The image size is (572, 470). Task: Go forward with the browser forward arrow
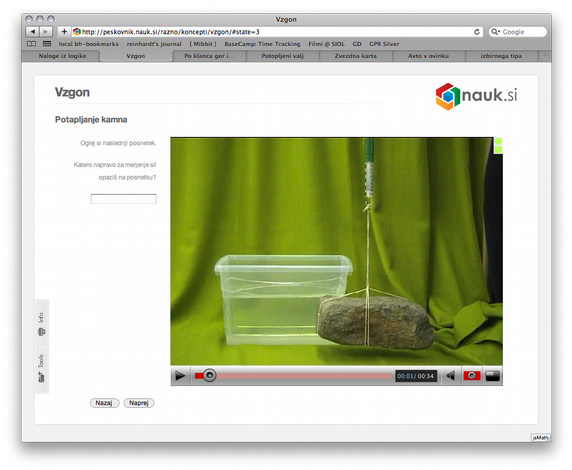click(46, 32)
